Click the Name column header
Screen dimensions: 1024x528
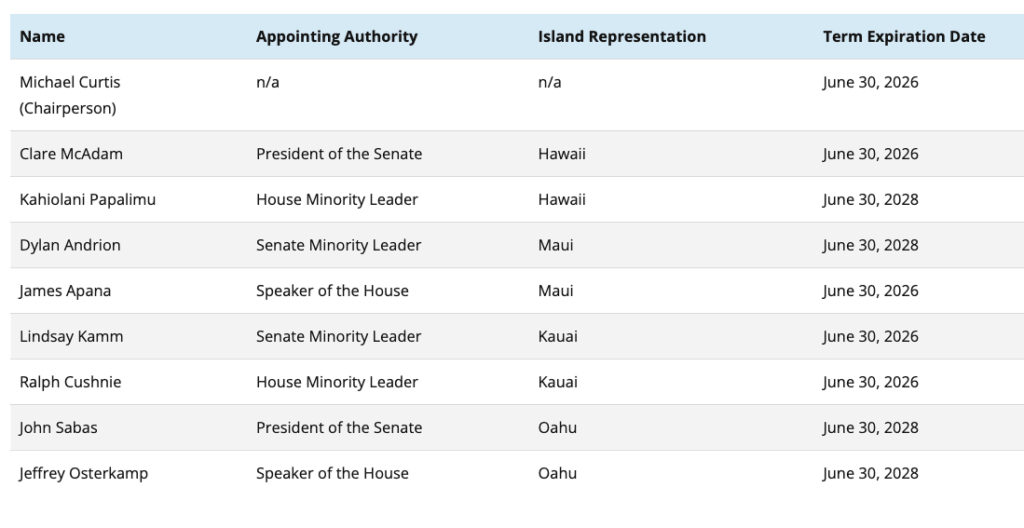point(42,36)
